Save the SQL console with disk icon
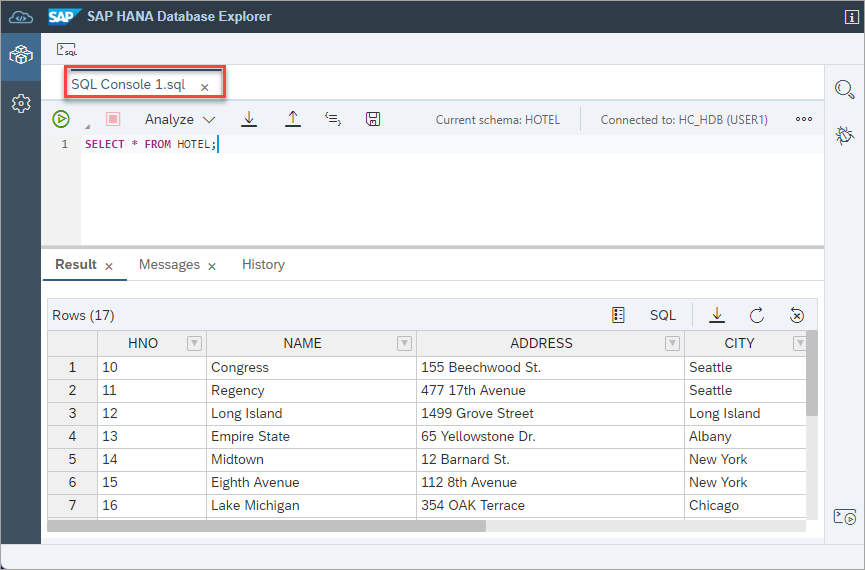865x570 pixels. click(x=373, y=119)
